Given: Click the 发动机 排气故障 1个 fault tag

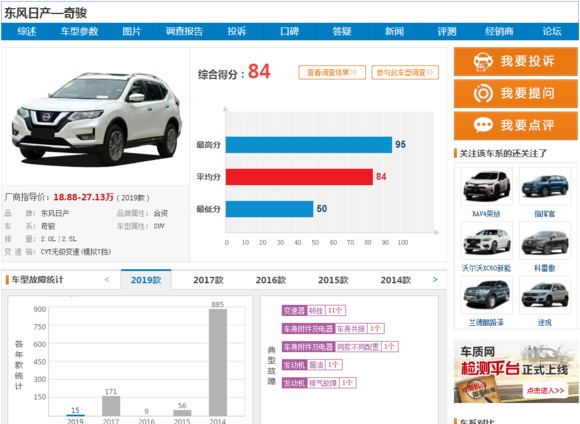Looking at the screenshot, I should point(319,383).
